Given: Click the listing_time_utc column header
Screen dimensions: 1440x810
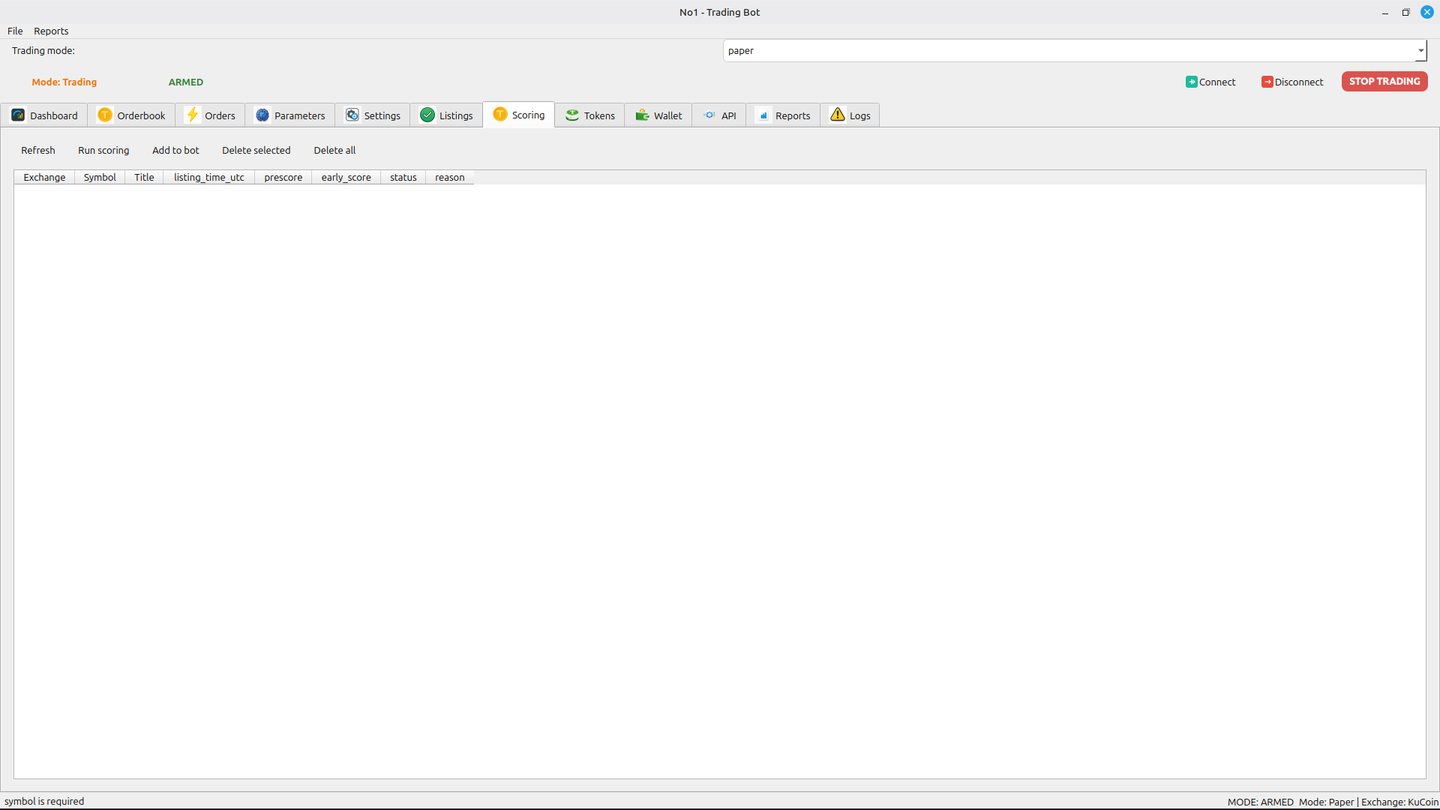Looking at the screenshot, I should 209,177.
